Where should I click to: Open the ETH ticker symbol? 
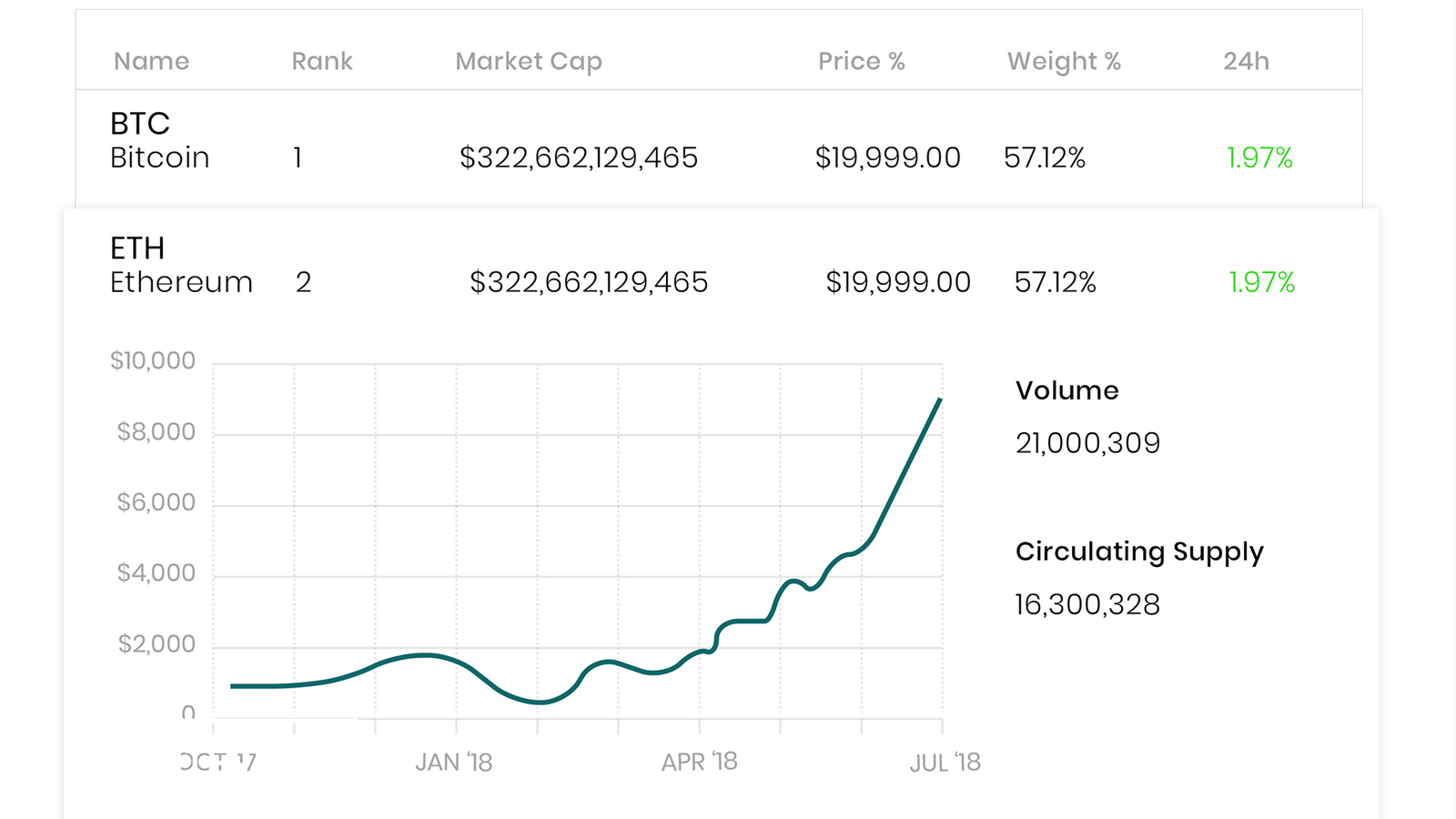pos(138,248)
